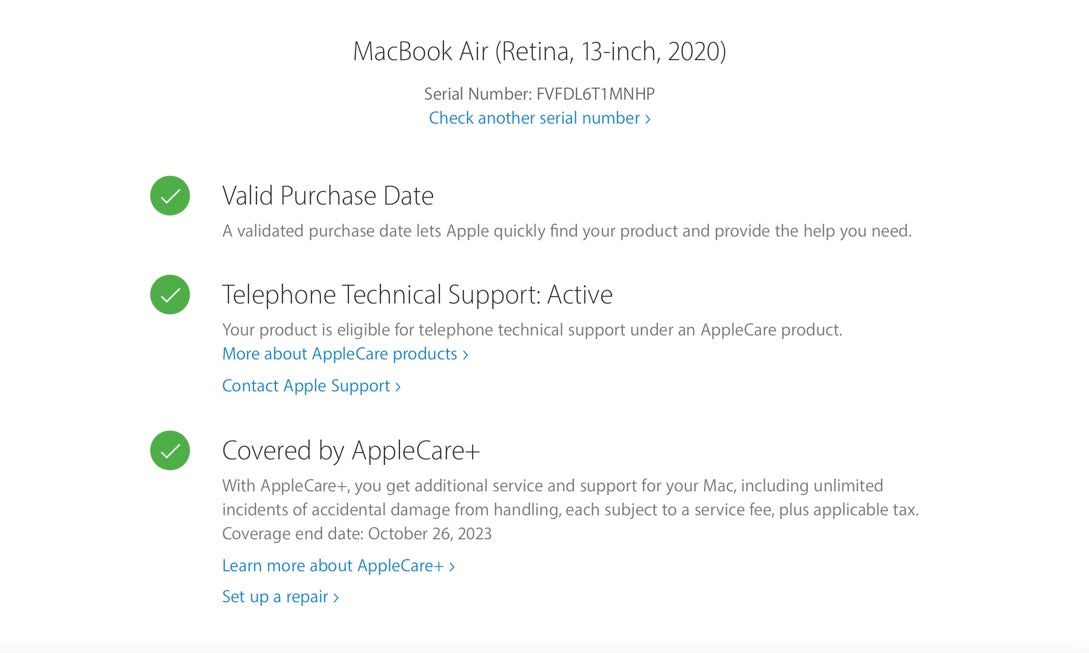Viewport: 1089px width, 653px height.
Task: Click the chevron after Check another serial number
Action: pos(648,119)
